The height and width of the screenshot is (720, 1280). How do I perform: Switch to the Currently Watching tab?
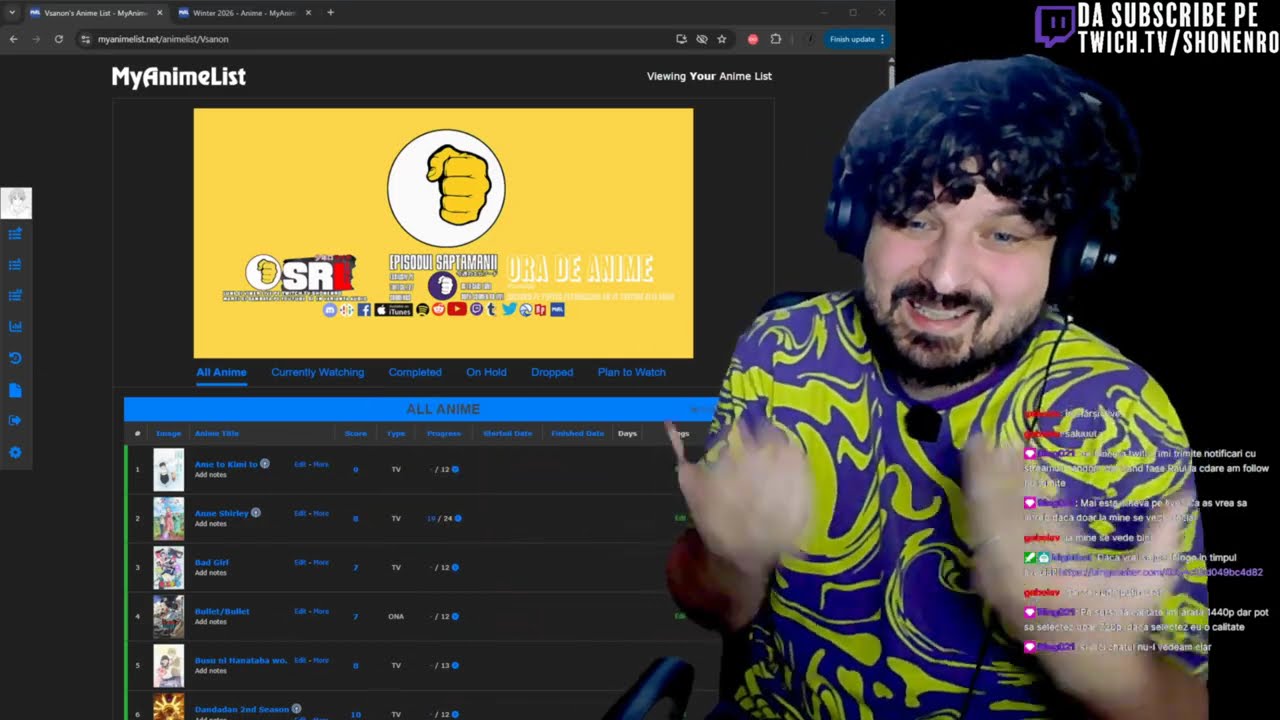[317, 372]
